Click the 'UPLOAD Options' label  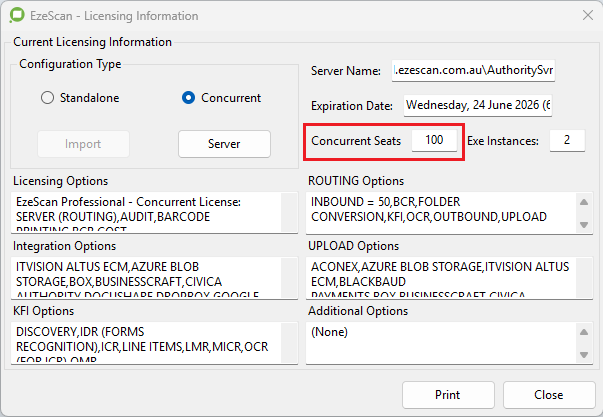pos(353,246)
